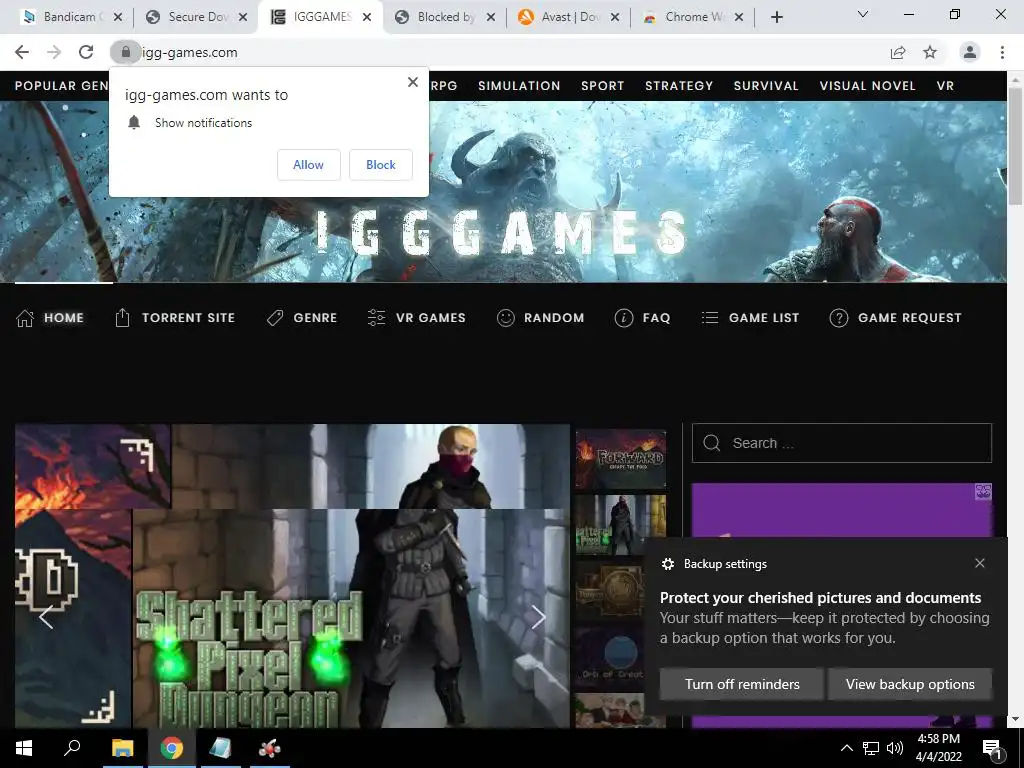1024x768 pixels.
Task: Open Backup settings gear icon
Action: [x=667, y=564]
